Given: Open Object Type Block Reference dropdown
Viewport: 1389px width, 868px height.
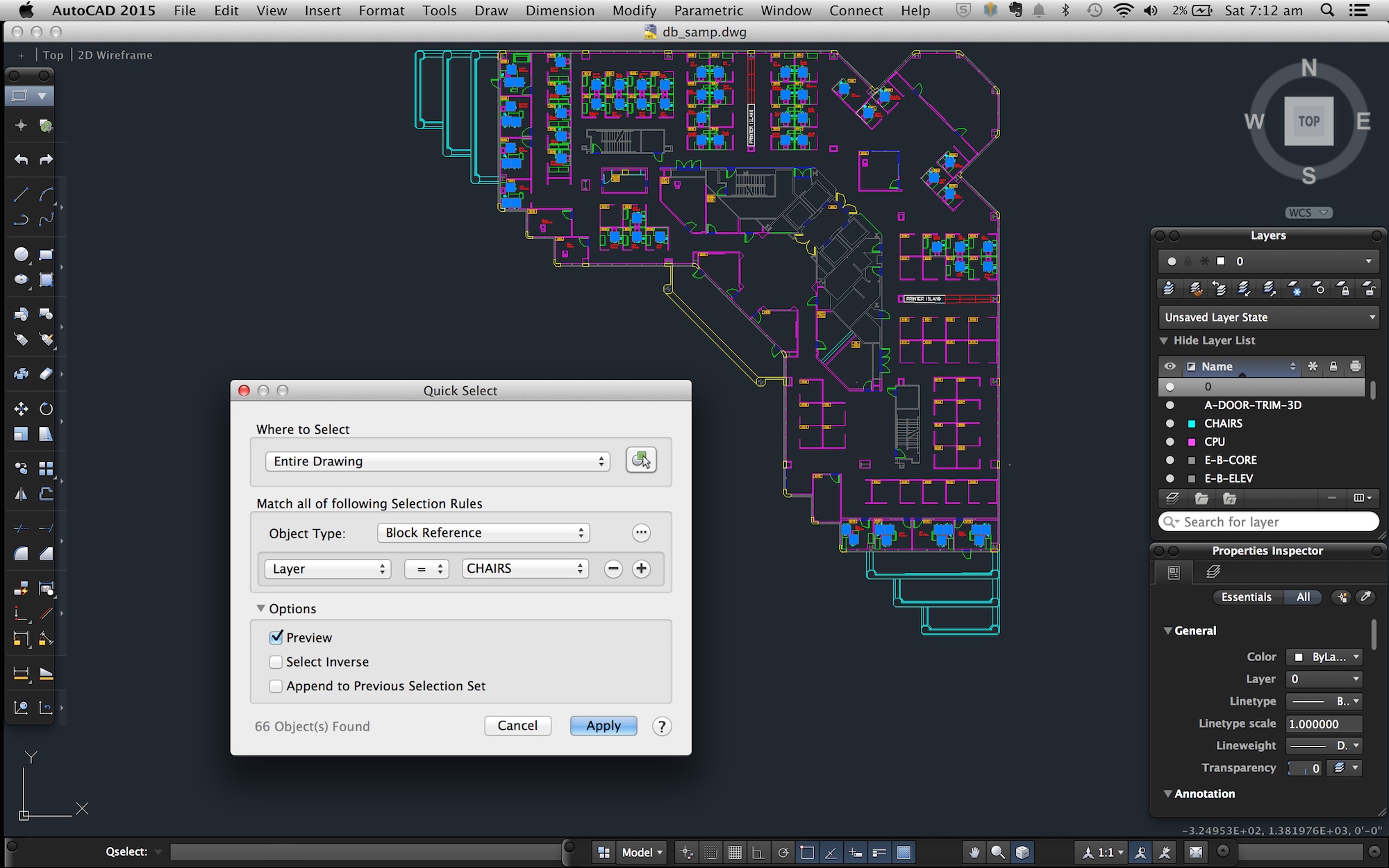Looking at the screenshot, I should (483, 533).
